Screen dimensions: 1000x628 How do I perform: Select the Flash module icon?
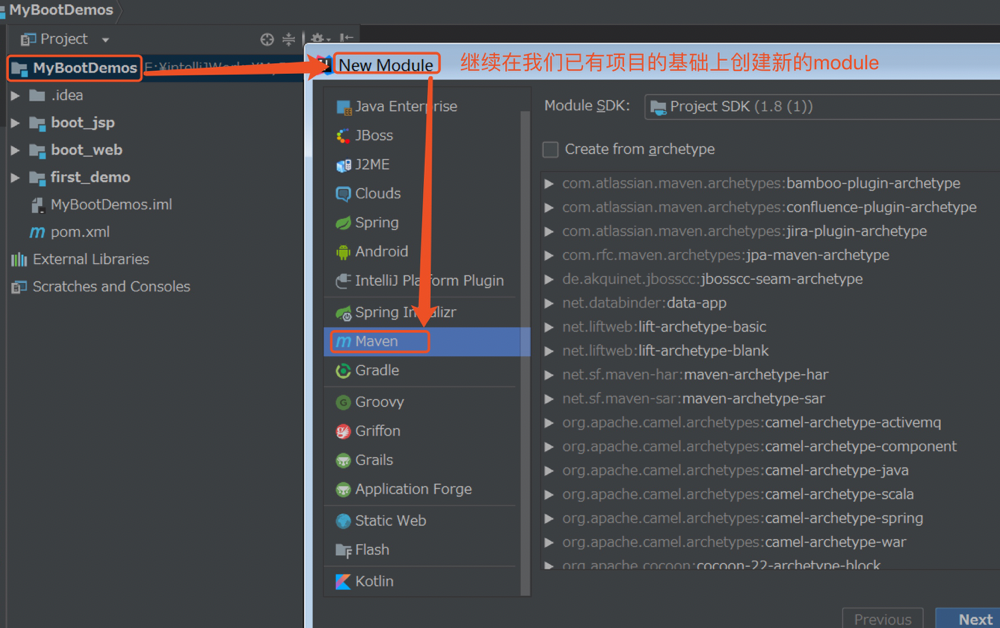pyautogui.click(x=343, y=550)
